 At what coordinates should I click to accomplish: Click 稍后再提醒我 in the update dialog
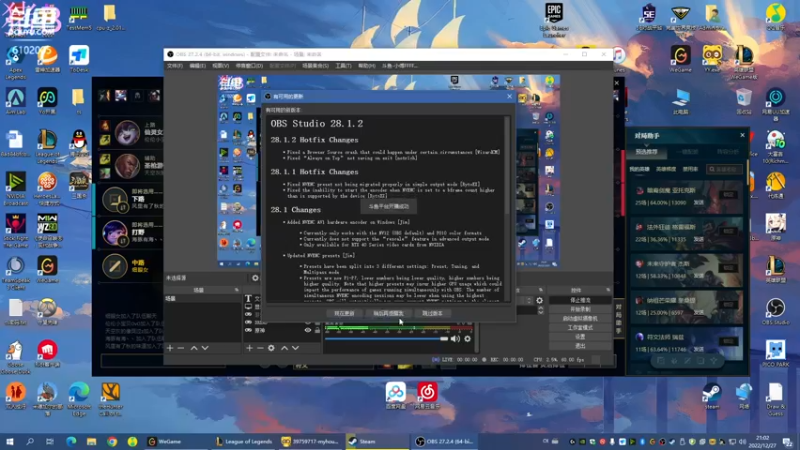pos(388,313)
